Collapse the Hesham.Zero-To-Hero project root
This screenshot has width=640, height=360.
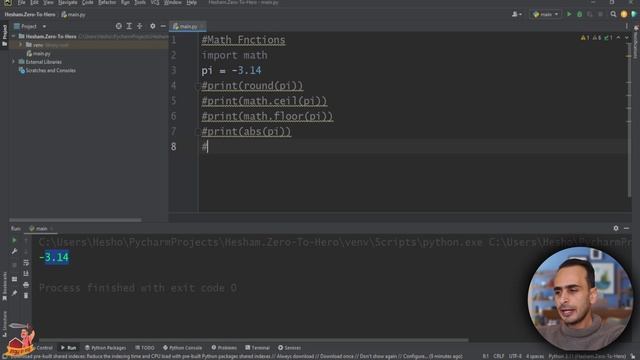pos(13,36)
